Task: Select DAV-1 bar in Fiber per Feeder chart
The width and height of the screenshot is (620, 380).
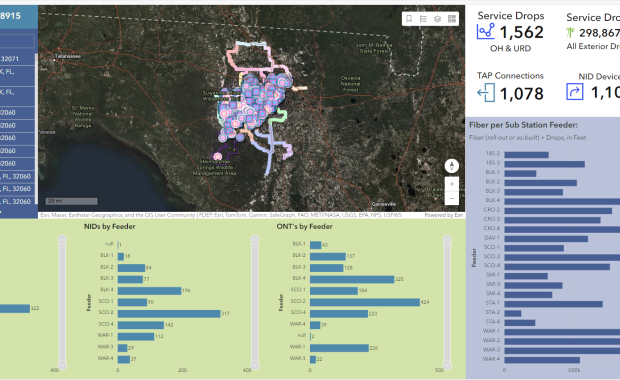Action: [x=546, y=239]
